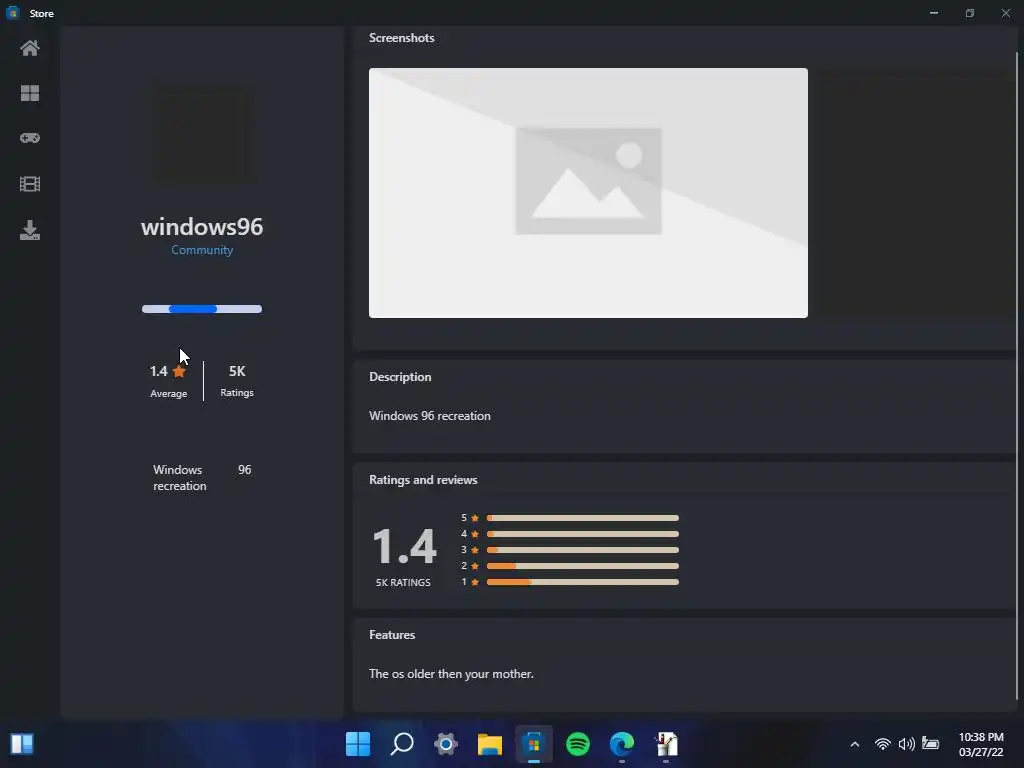Open the Gaming section controller icon
This screenshot has height=768, width=1024.
[x=29, y=138]
